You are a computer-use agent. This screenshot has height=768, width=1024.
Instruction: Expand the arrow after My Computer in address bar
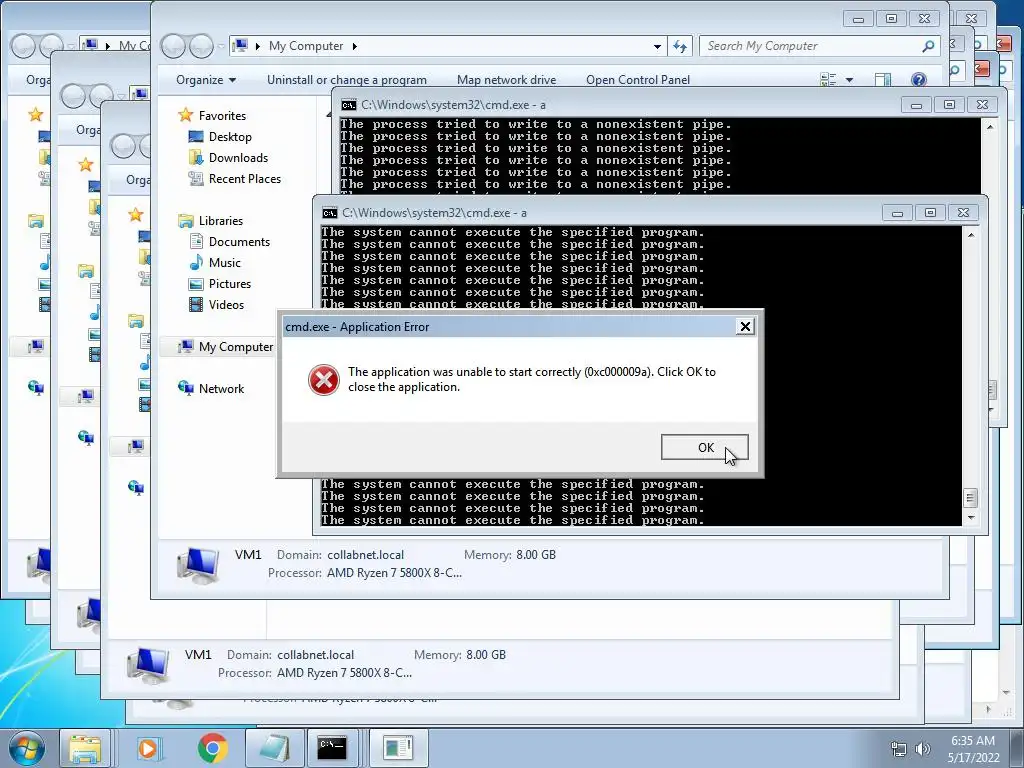(355, 46)
